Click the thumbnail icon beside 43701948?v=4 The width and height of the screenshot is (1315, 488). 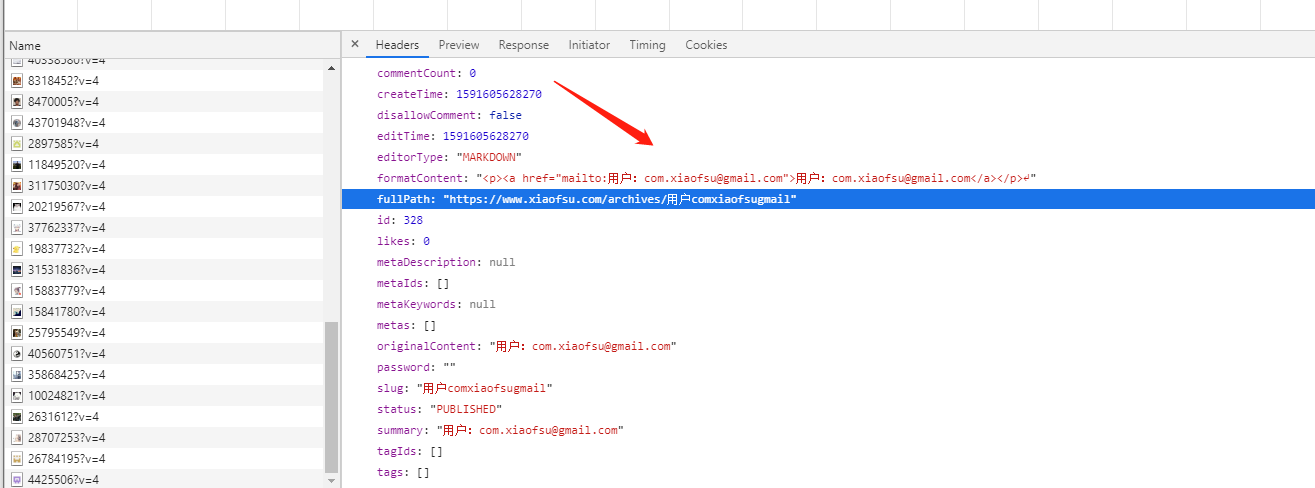[17, 122]
